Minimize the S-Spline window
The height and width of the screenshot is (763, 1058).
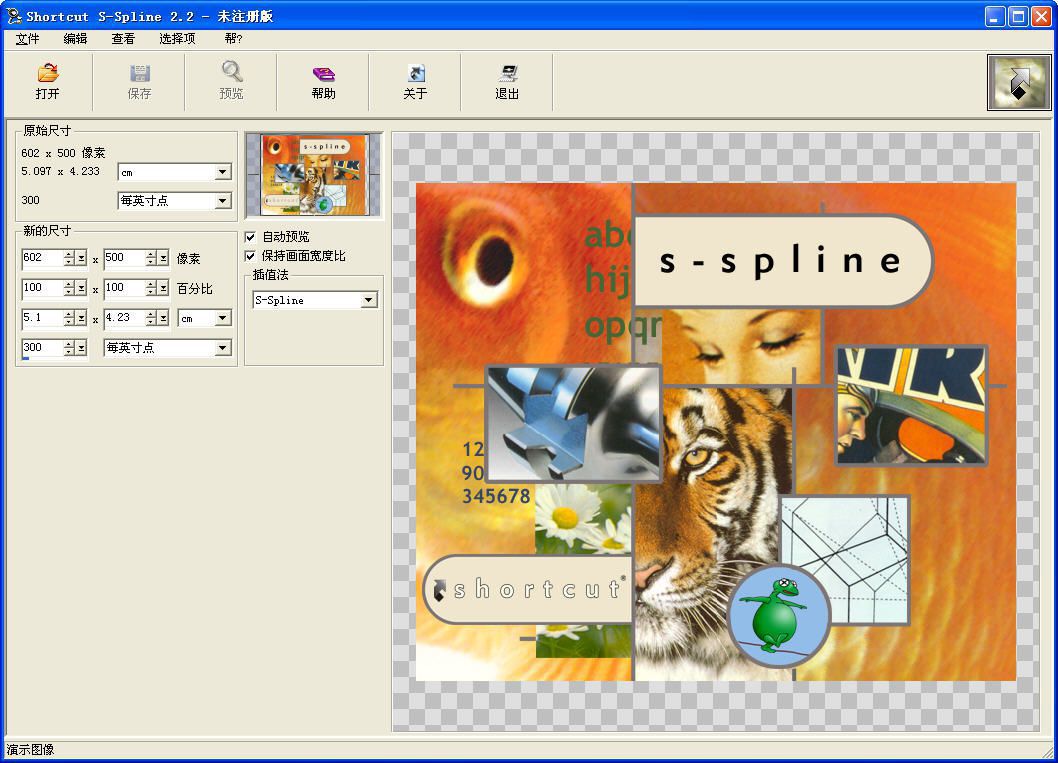click(x=995, y=16)
